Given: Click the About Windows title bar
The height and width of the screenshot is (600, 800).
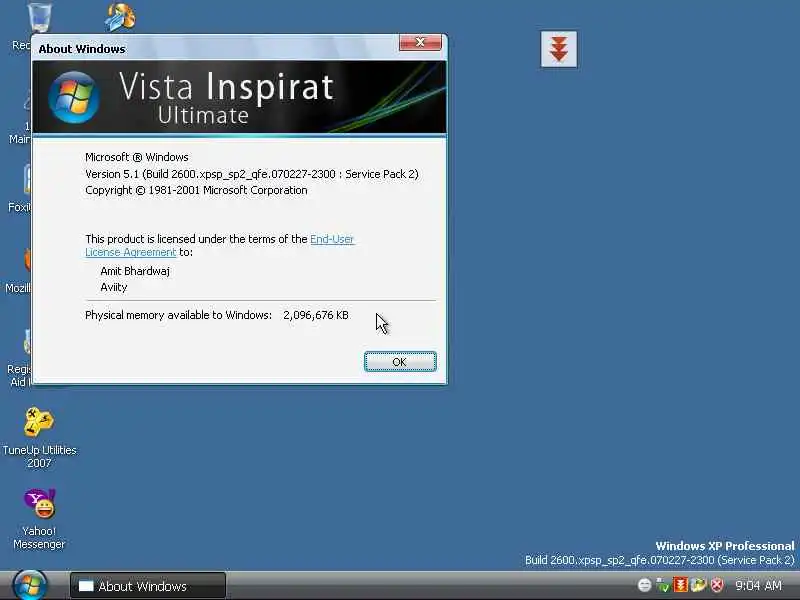Looking at the screenshot, I should coord(214,48).
